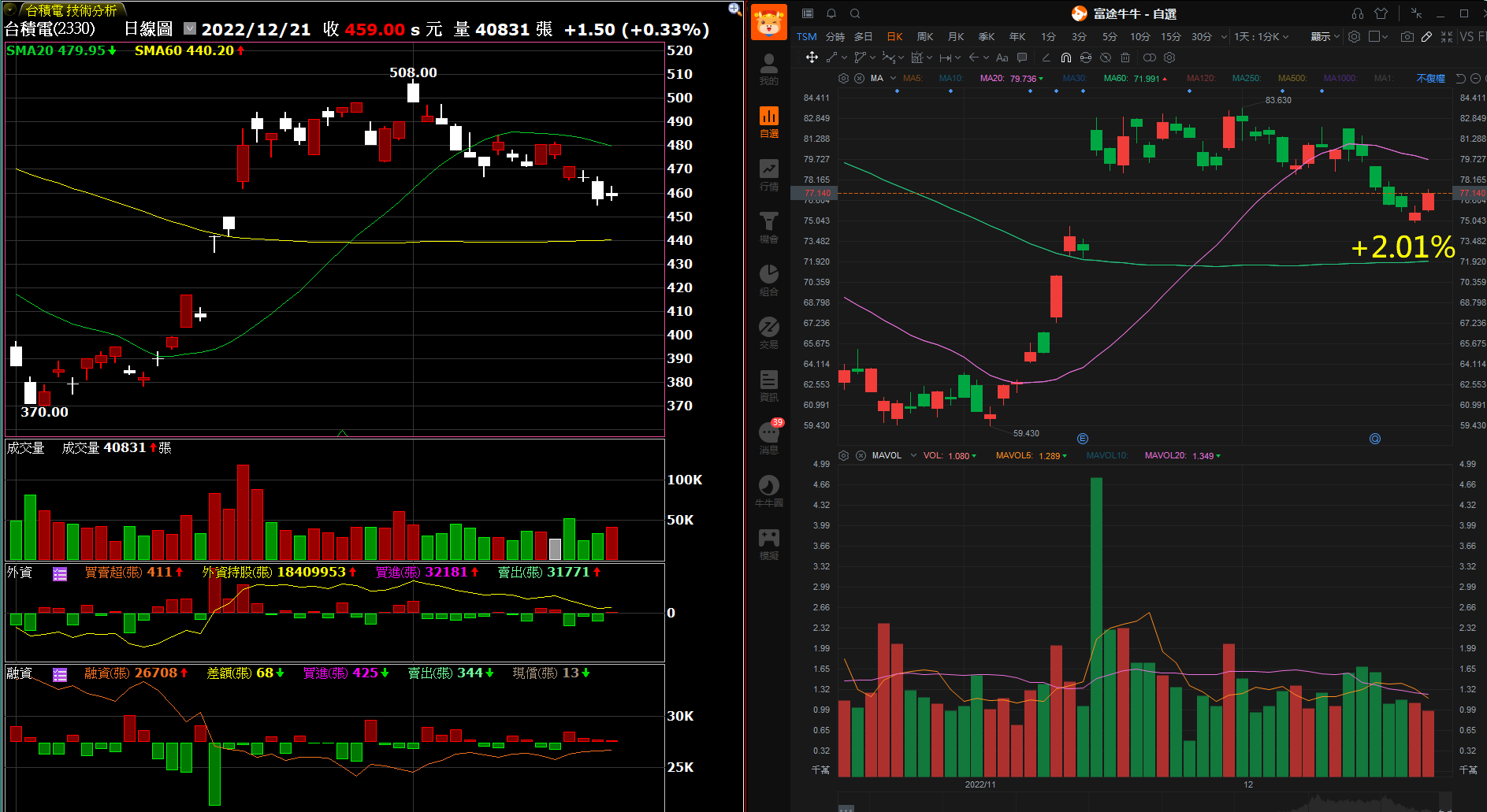Screen dimensions: 1487x812
Task: Open the 消息 messages icon with badge 39
Action: pos(769,437)
